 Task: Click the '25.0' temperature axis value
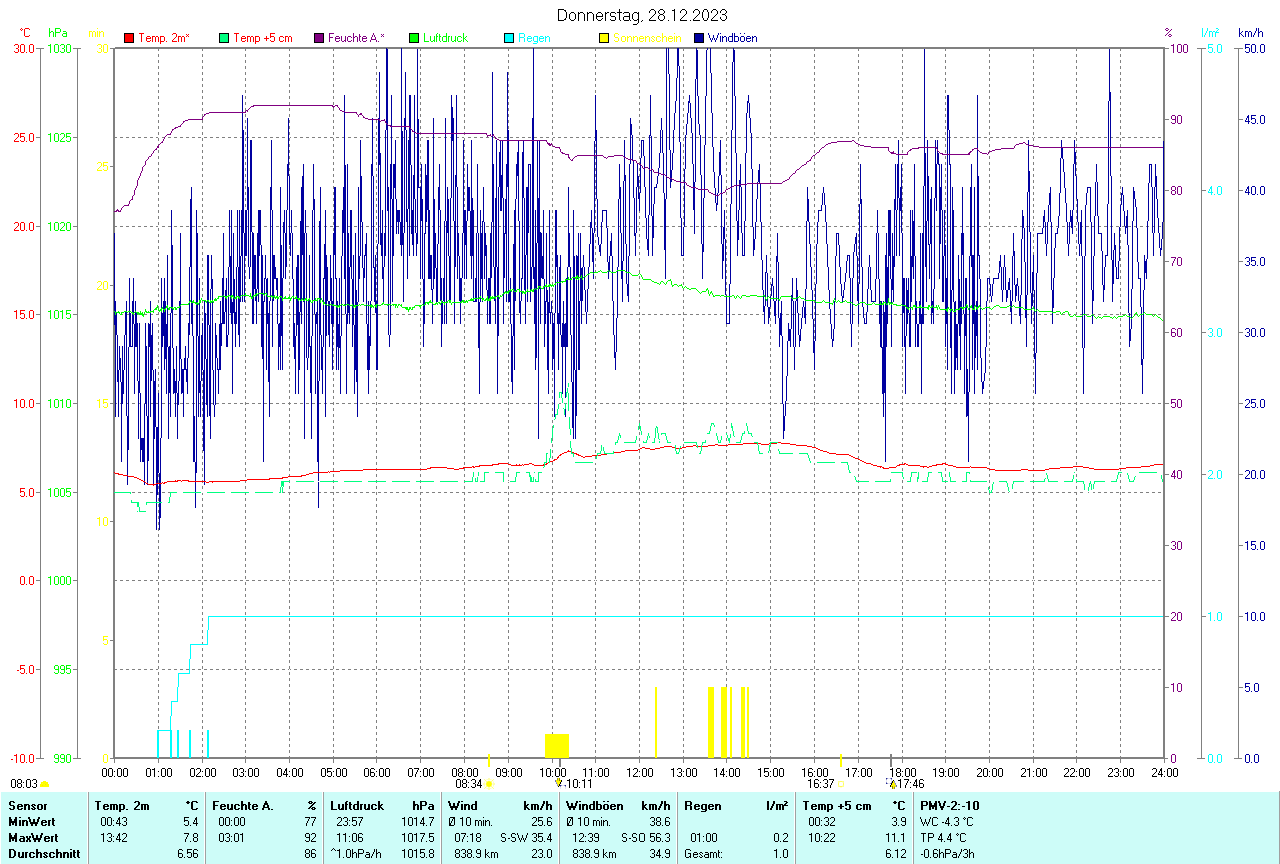23,137
